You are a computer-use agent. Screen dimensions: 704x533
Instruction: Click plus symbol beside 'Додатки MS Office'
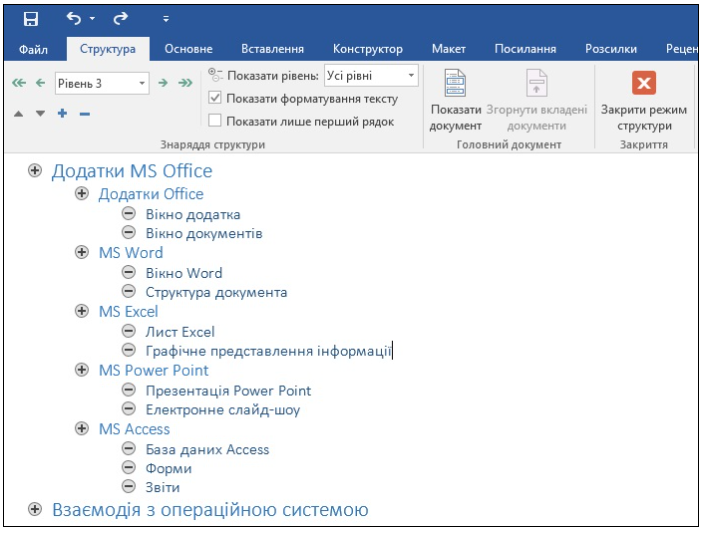click(x=35, y=171)
